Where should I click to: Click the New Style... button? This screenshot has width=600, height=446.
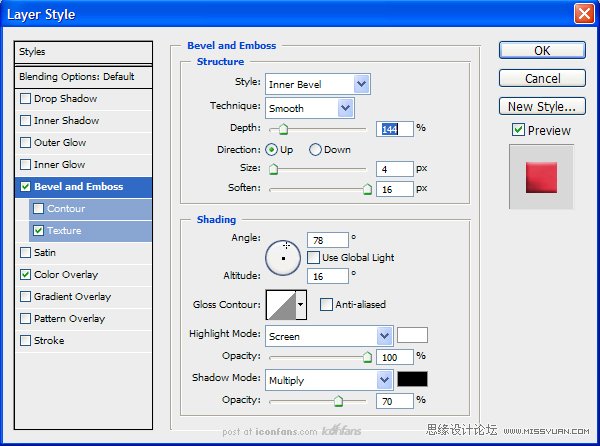(542, 106)
